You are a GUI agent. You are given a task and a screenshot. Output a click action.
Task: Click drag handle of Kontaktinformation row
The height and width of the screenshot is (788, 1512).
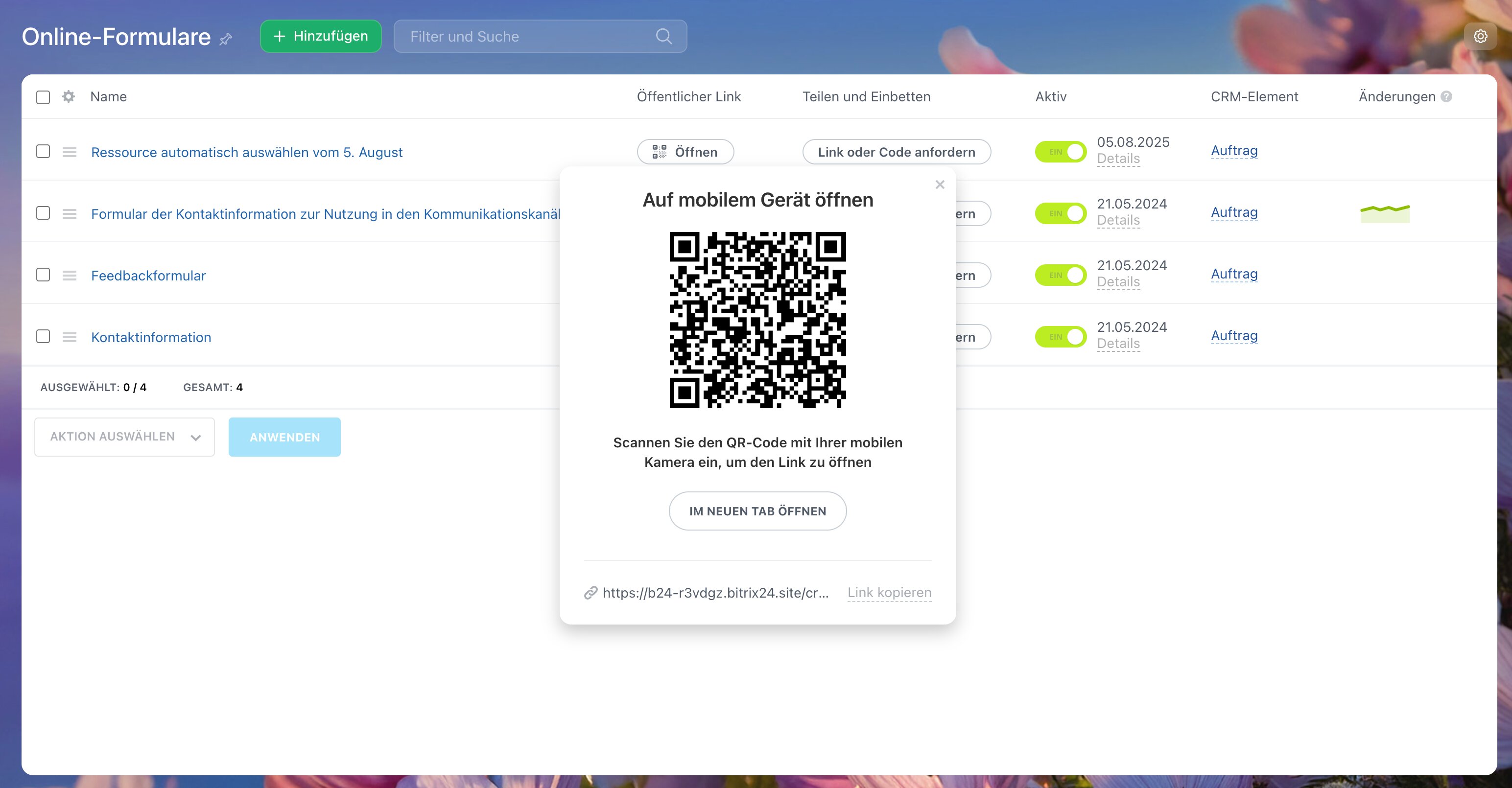point(69,337)
